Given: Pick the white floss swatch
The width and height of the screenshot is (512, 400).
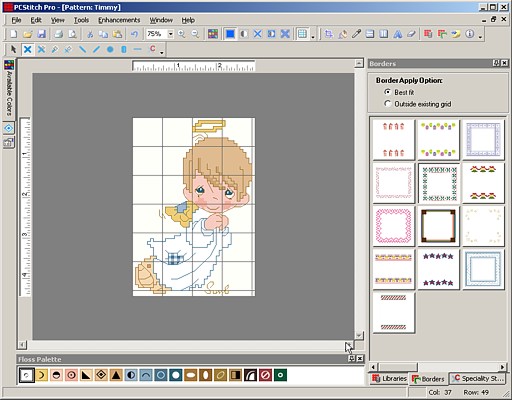Looking at the screenshot, I should pyautogui.click(x=26, y=375).
